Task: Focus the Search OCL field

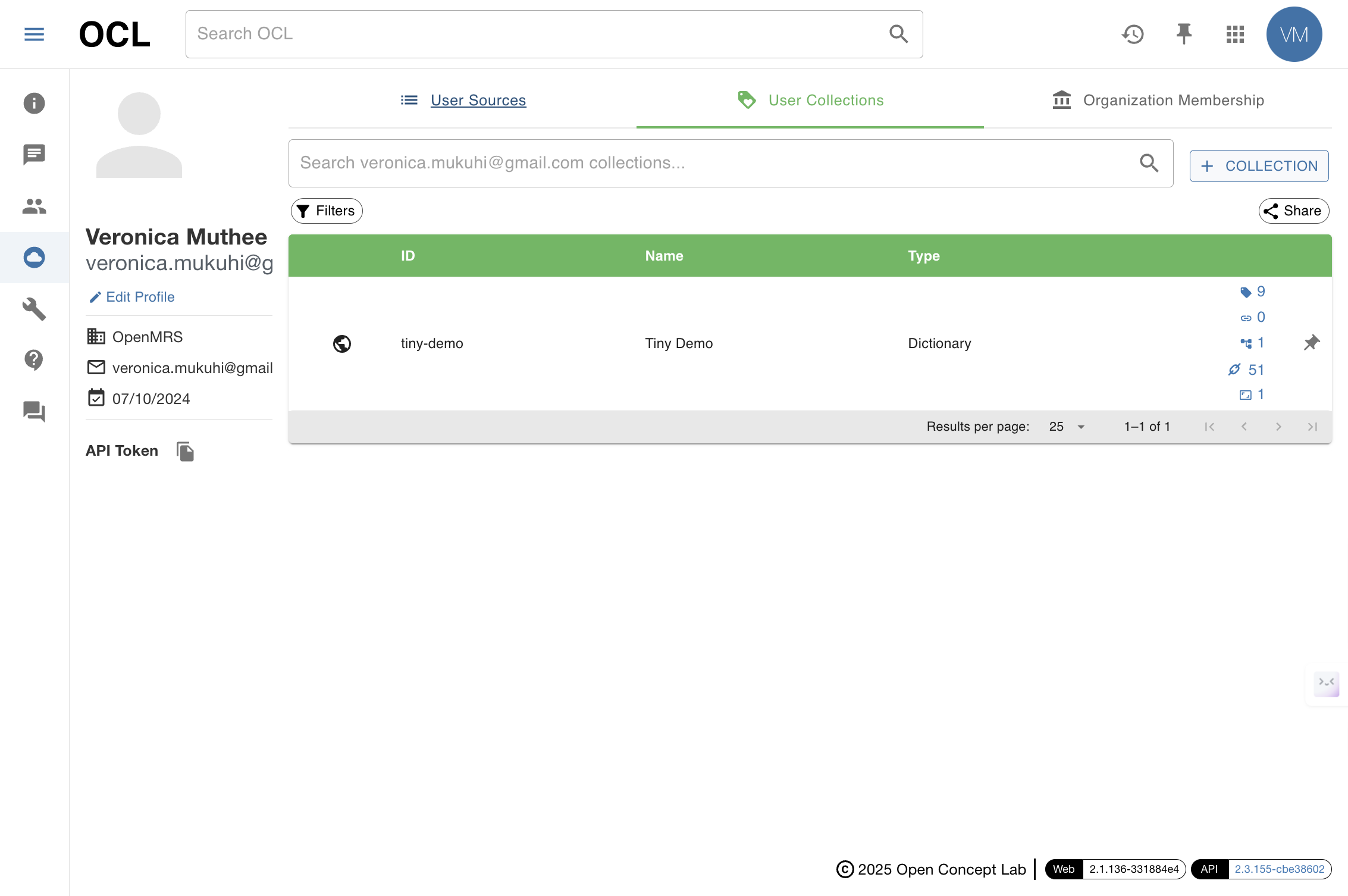Action: [x=554, y=34]
